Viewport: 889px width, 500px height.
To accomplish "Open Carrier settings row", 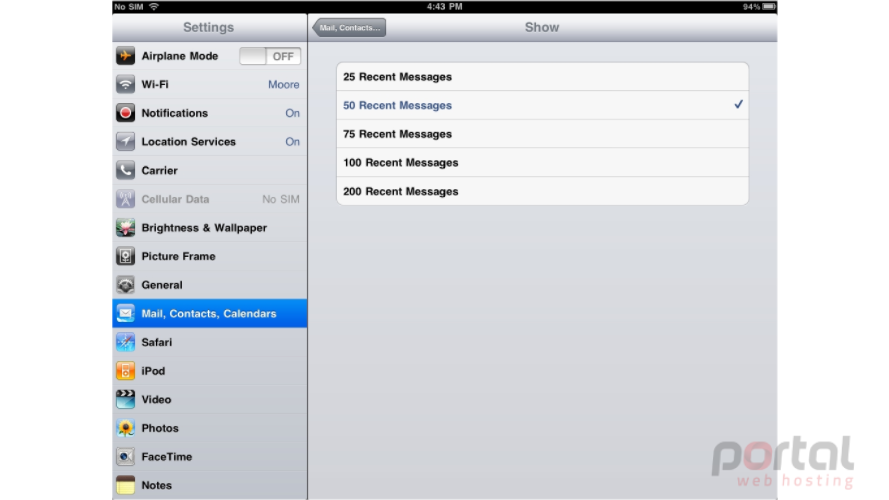I will click(210, 170).
